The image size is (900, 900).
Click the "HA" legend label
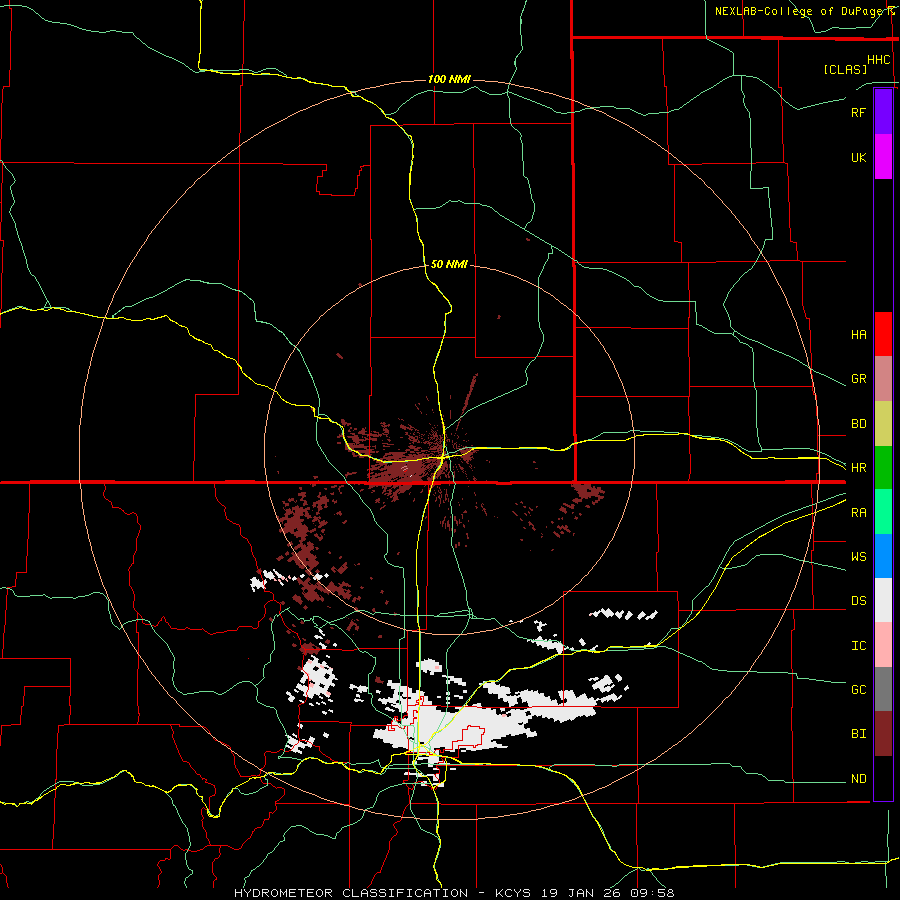click(859, 334)
